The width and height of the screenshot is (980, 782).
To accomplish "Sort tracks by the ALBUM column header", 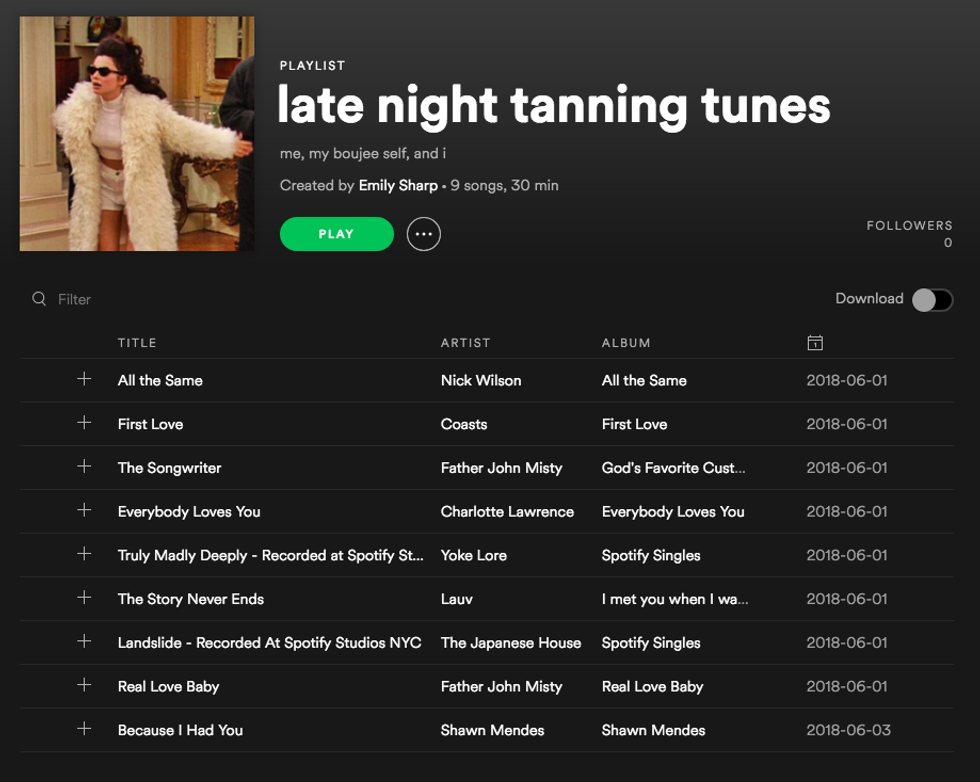I will 626,343.
